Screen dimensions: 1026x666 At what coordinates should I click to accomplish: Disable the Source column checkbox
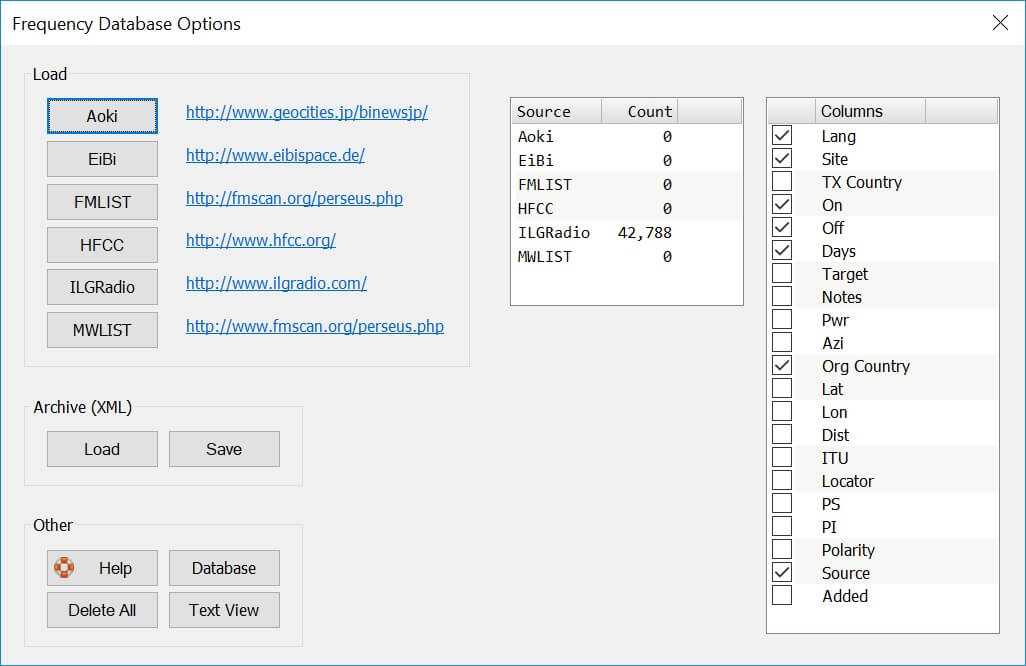[782, 573]
